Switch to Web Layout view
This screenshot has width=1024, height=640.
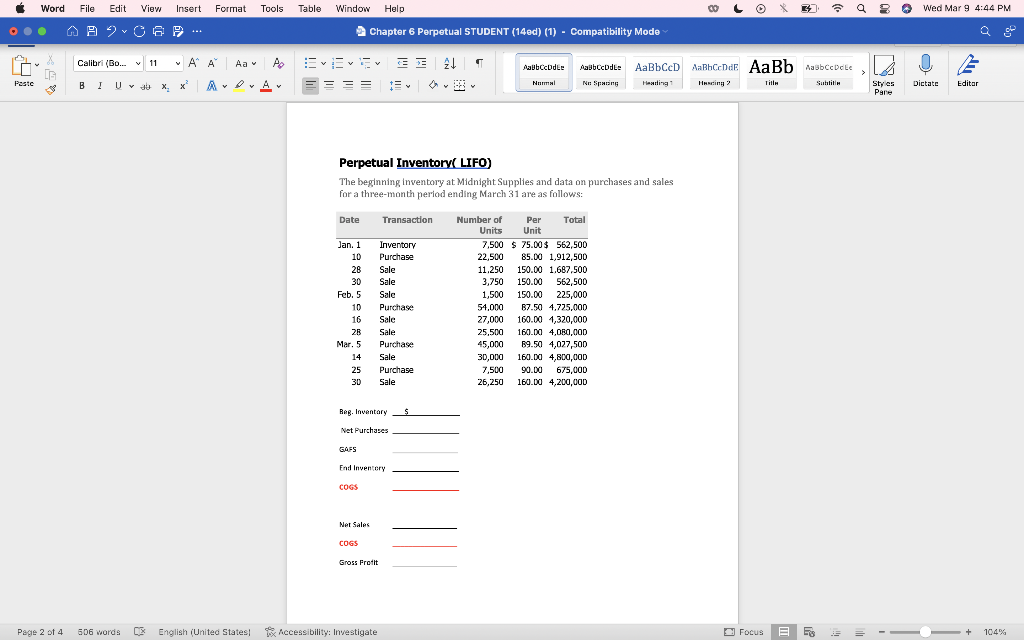(x=809, y=632)
